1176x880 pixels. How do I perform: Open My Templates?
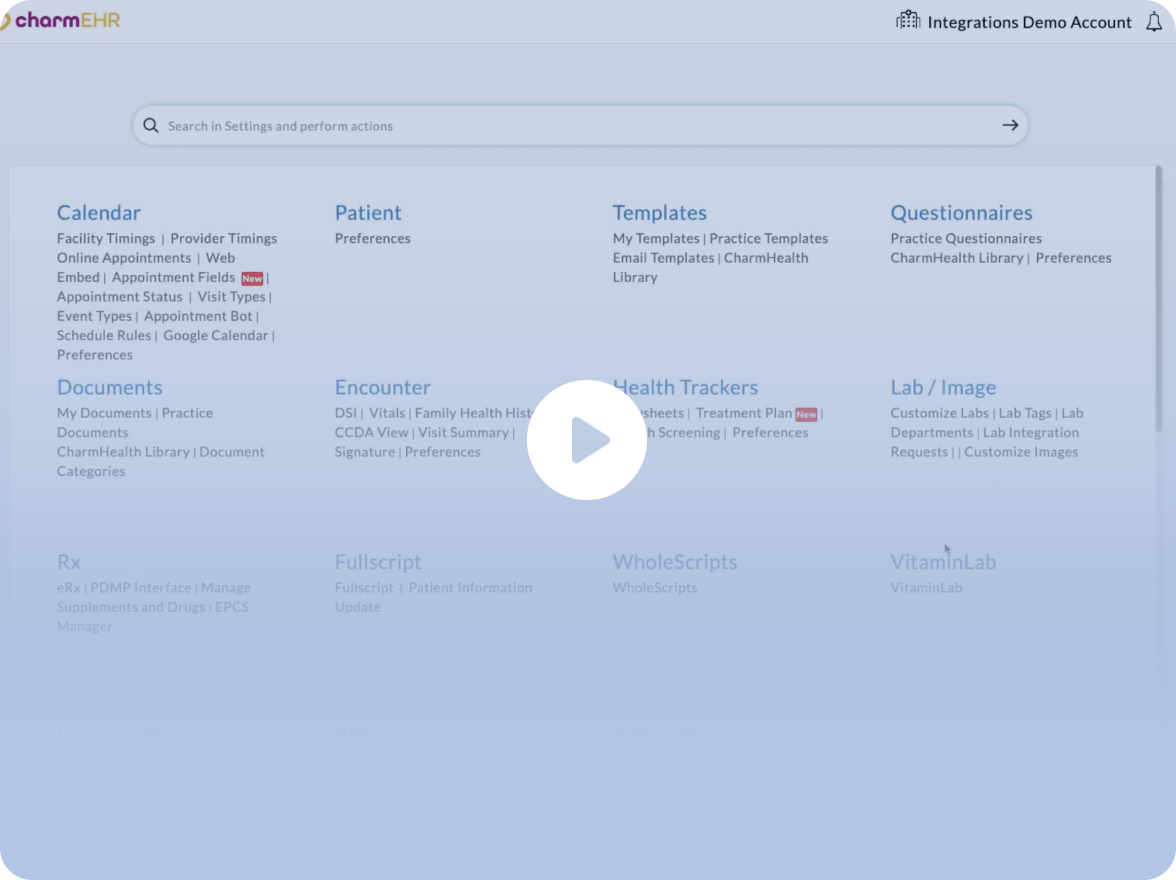click(656, 238)
